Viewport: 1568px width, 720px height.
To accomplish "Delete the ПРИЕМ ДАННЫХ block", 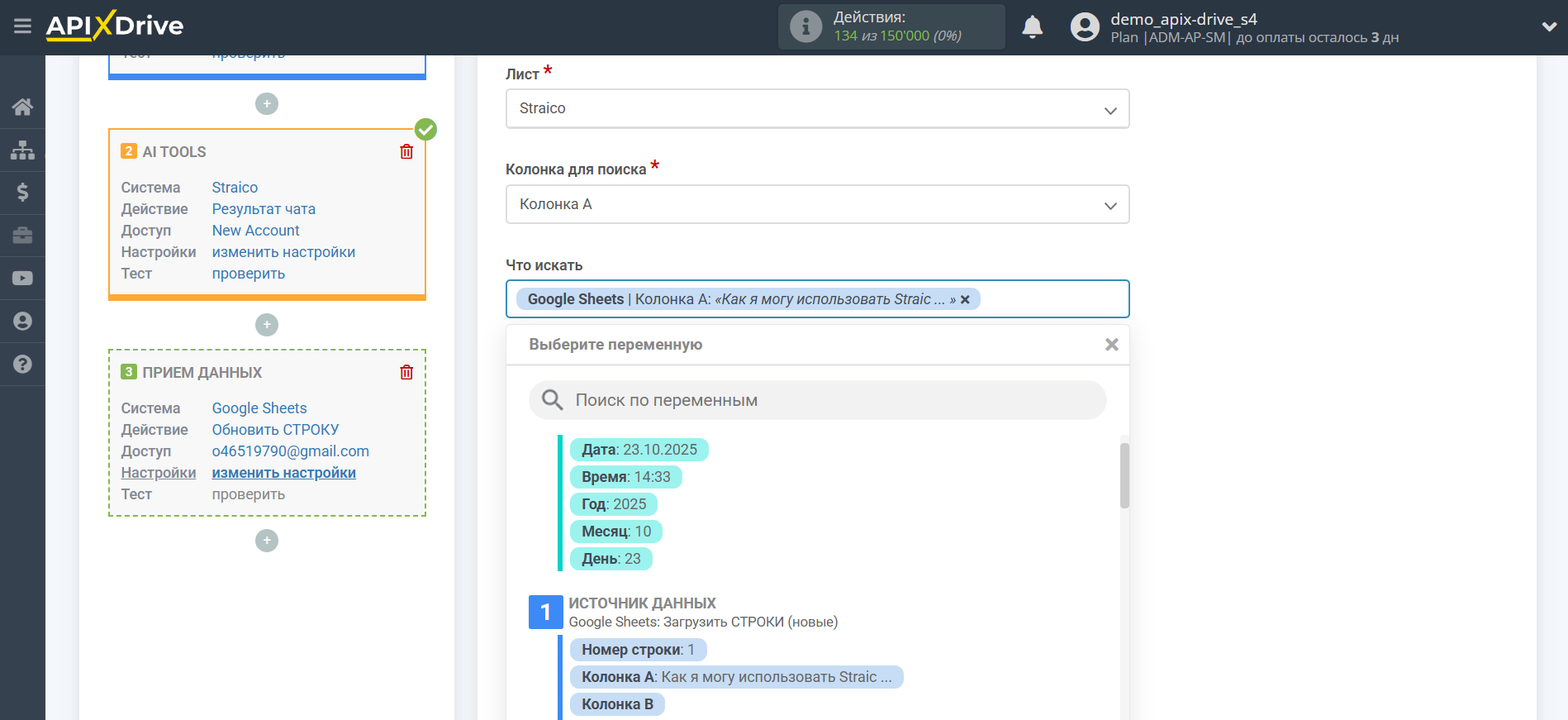I will click(x=406, y=373).
